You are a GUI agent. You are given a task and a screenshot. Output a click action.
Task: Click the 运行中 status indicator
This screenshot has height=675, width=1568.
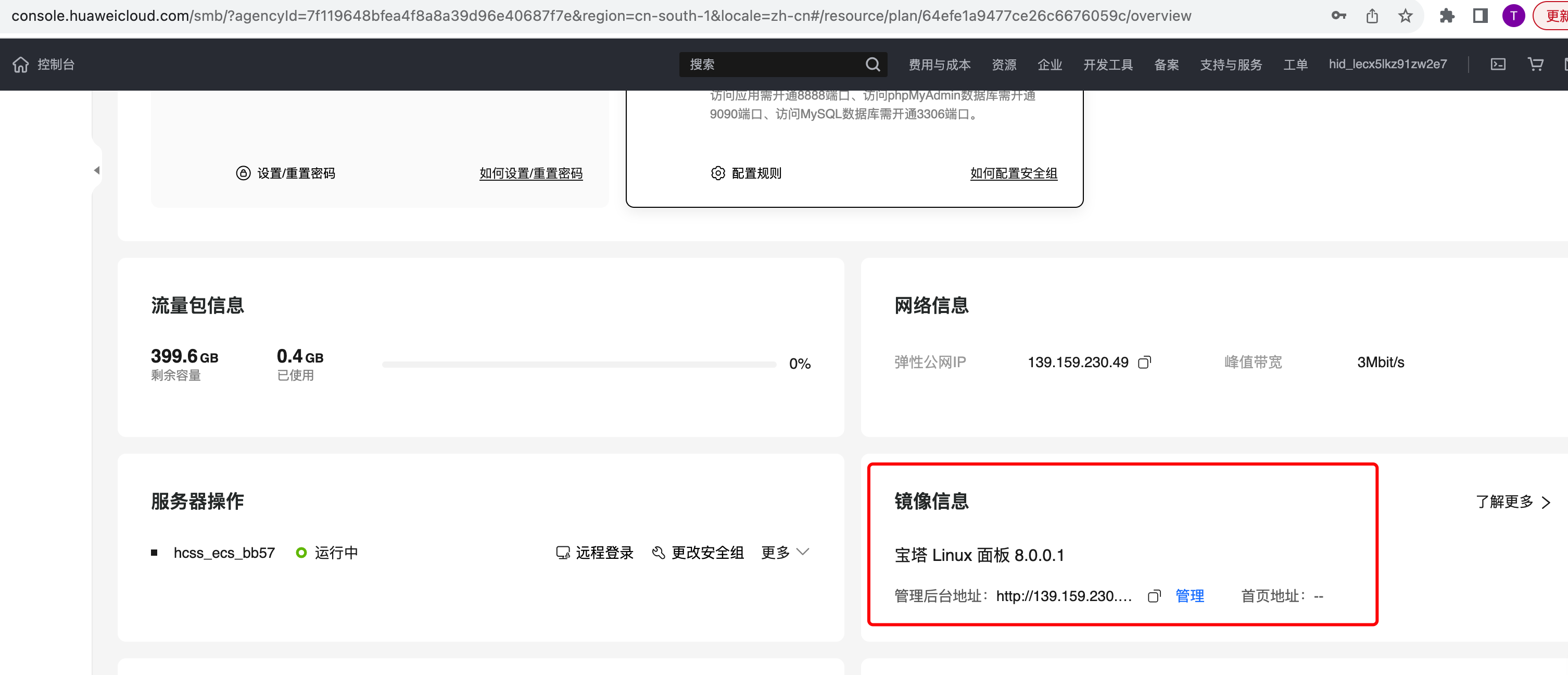(x=327, y=553)
